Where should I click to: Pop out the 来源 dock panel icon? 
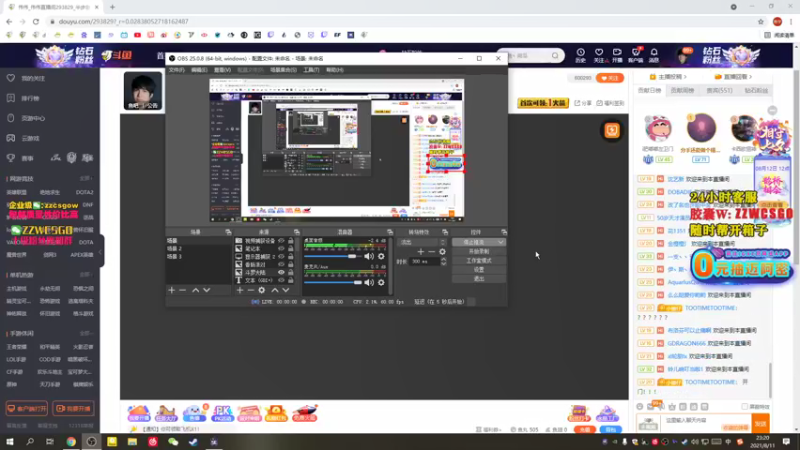(296, 232)
